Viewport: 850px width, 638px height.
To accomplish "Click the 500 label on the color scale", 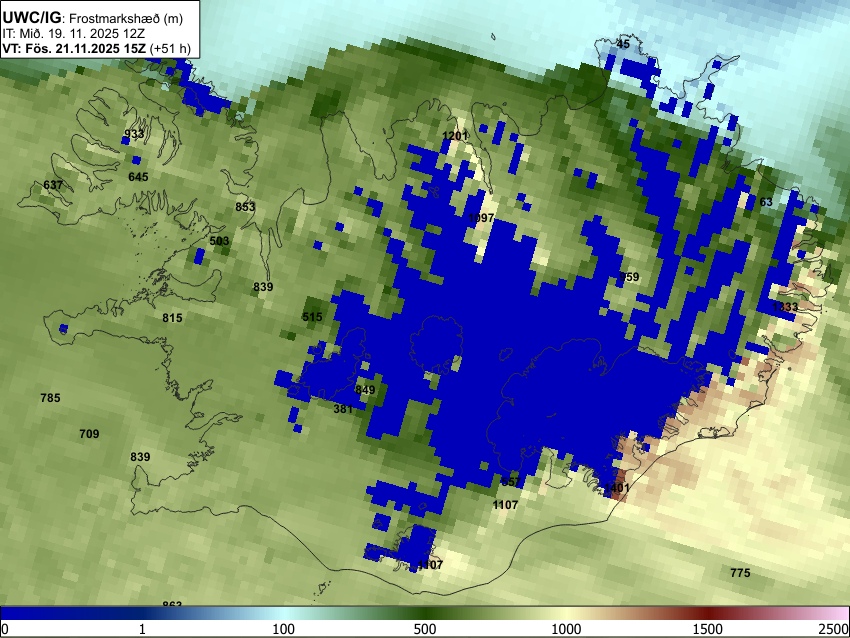I will pyautogui.click(x=425, y=629).
